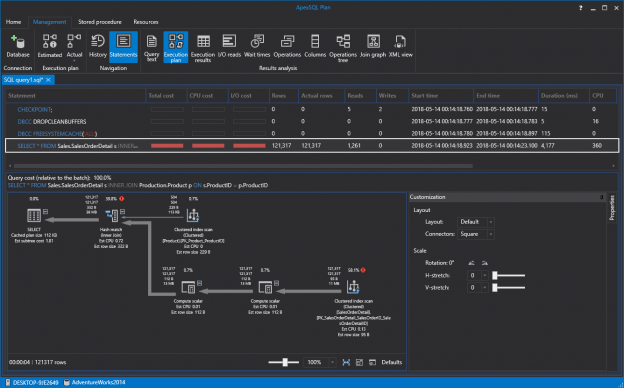The image size is (624, 388).
Task: Close the SQL query1.sql tab
Action: (49, 80)
